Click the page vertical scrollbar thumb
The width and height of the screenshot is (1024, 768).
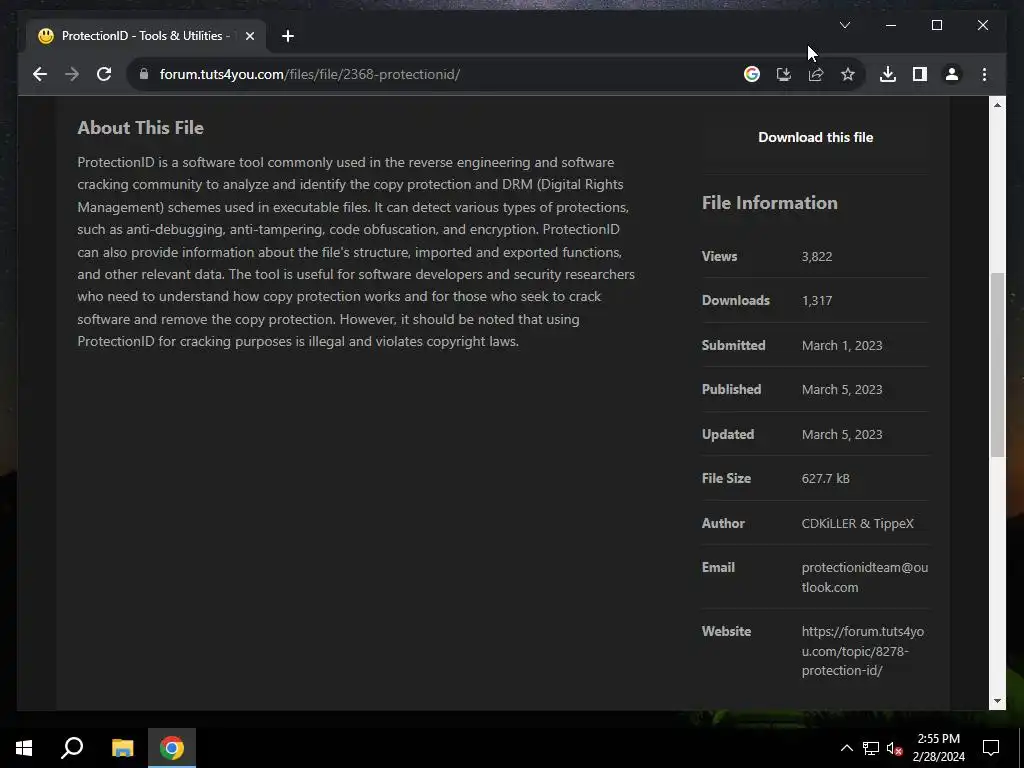click(997, 364)
